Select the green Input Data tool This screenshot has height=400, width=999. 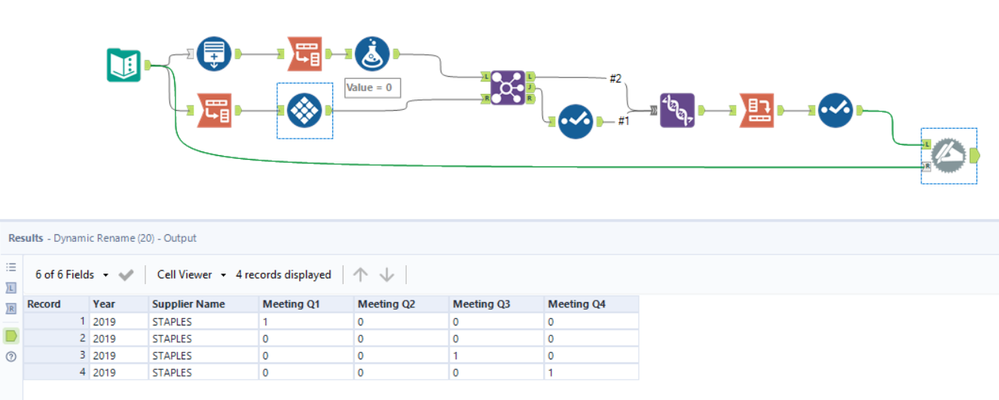point(124,65)
